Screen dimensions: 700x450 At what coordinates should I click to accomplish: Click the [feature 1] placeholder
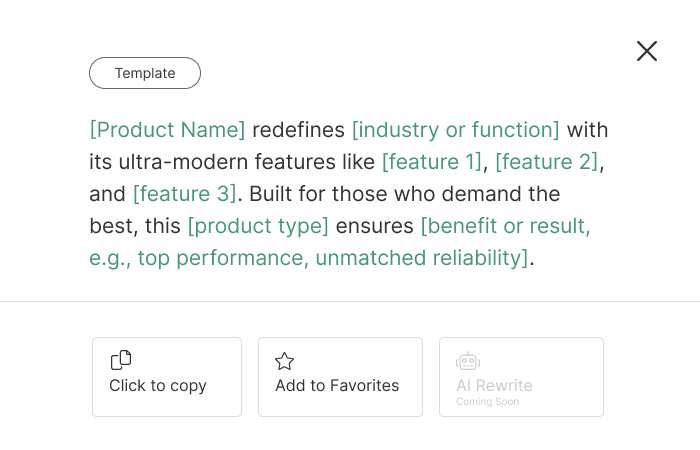click(432, 162)
